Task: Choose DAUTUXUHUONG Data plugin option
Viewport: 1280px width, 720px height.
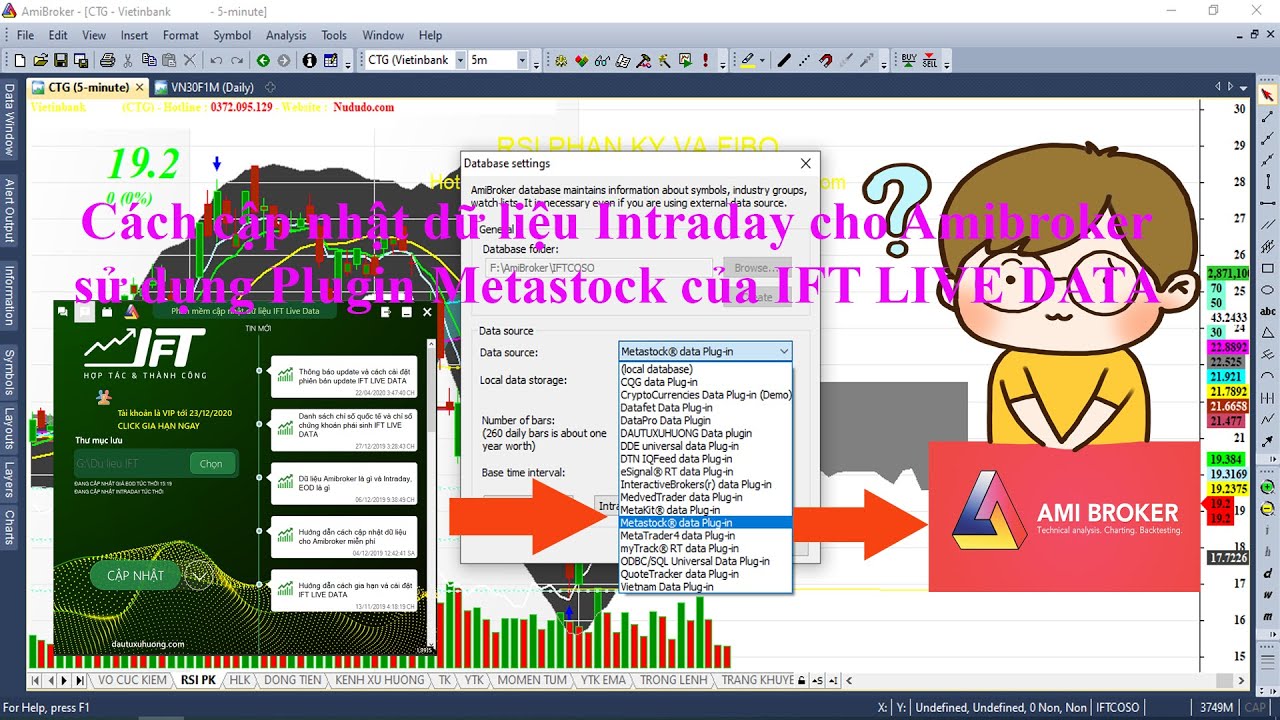Action: [705, 433]
